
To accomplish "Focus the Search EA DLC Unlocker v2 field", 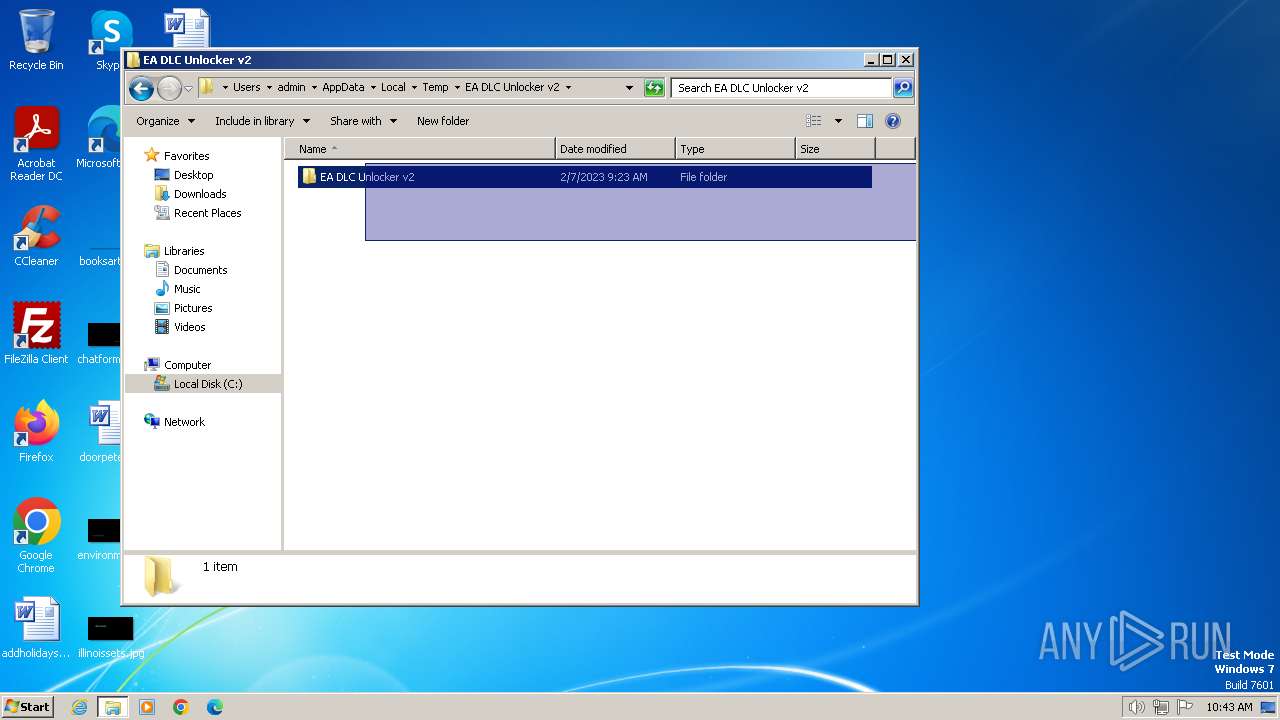I will pyautogui.click(x=781, y=88).
